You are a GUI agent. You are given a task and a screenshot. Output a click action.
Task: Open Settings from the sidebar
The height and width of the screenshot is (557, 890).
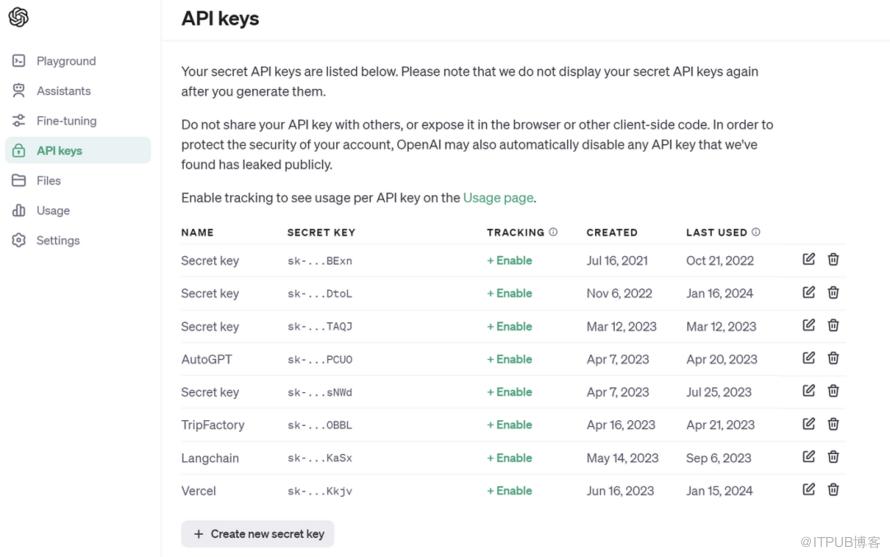(x=57, y=241)
